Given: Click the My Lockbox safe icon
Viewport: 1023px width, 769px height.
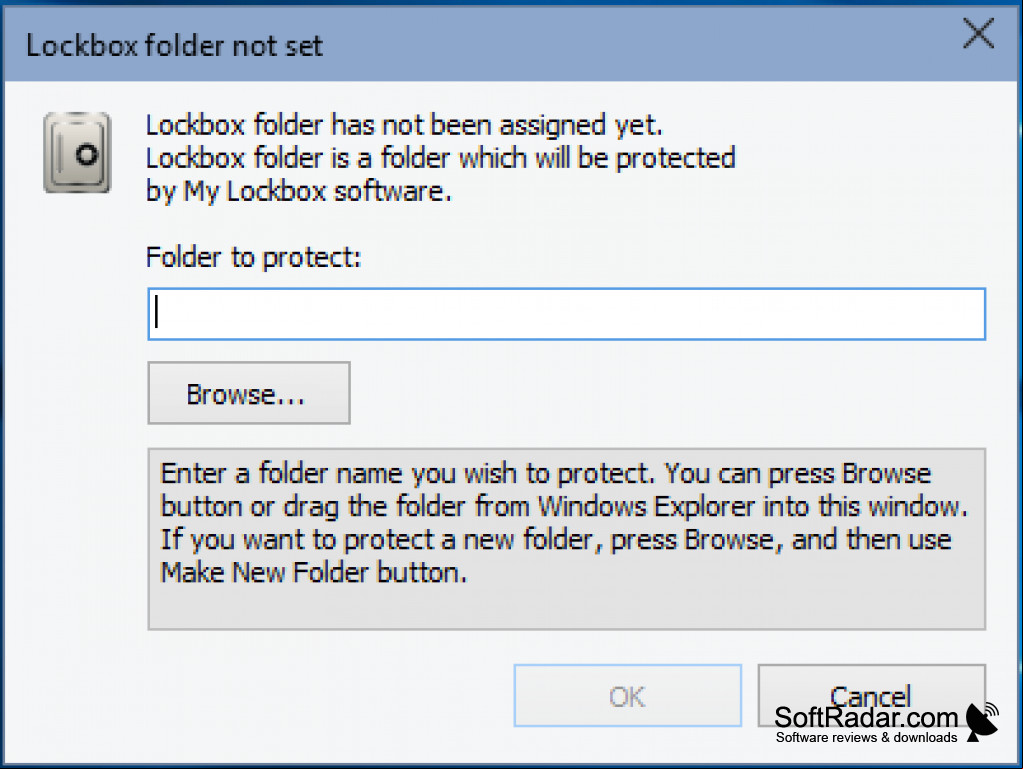Looking at the screenshot, I should tap(77, 153).
